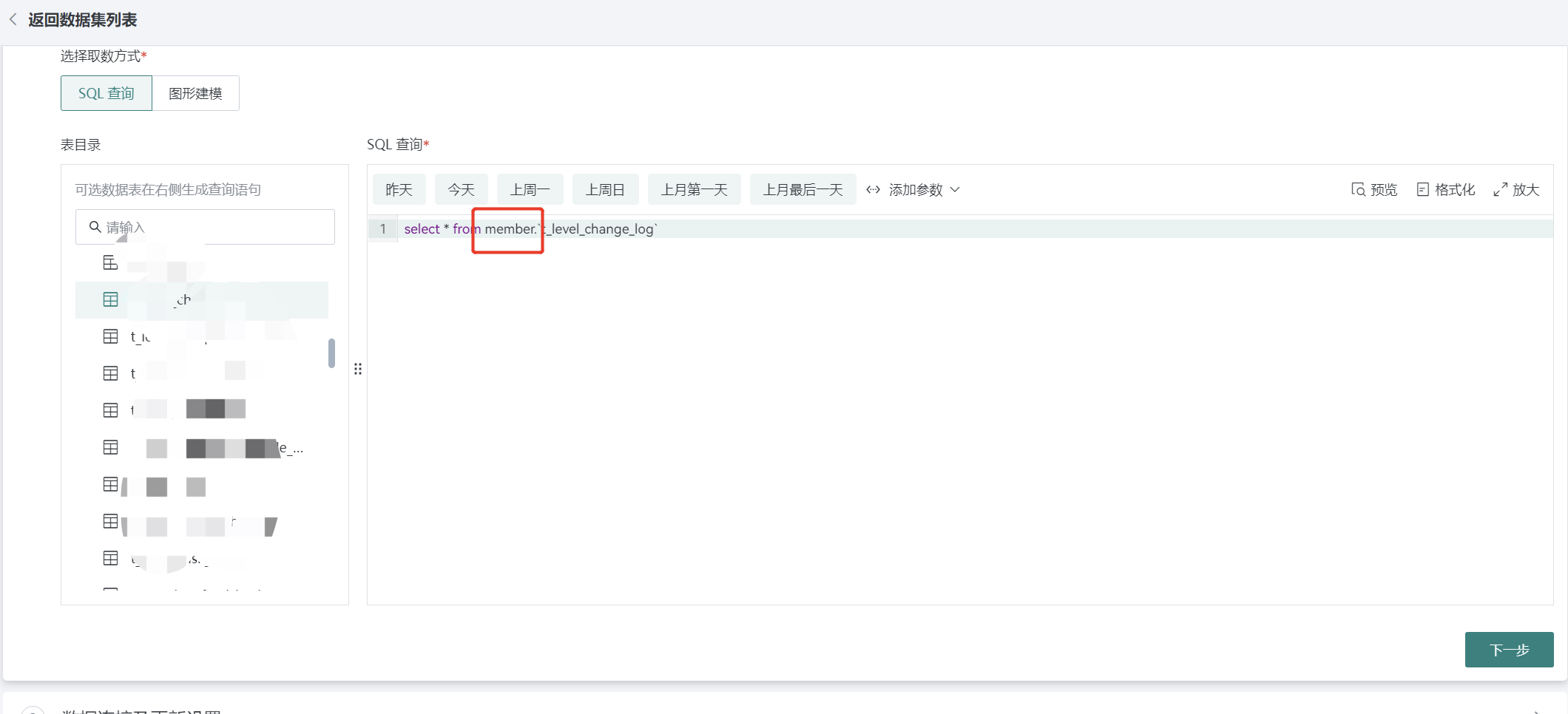Select the highlighted table with _ch

tap(202, 300)
